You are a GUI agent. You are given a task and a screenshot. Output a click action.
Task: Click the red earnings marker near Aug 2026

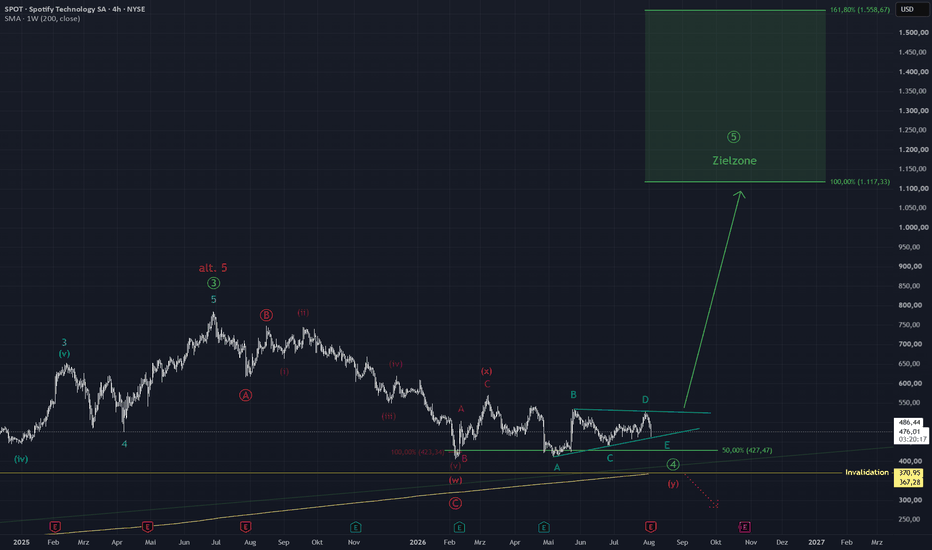pyautogui.click(x=650, y=527)
